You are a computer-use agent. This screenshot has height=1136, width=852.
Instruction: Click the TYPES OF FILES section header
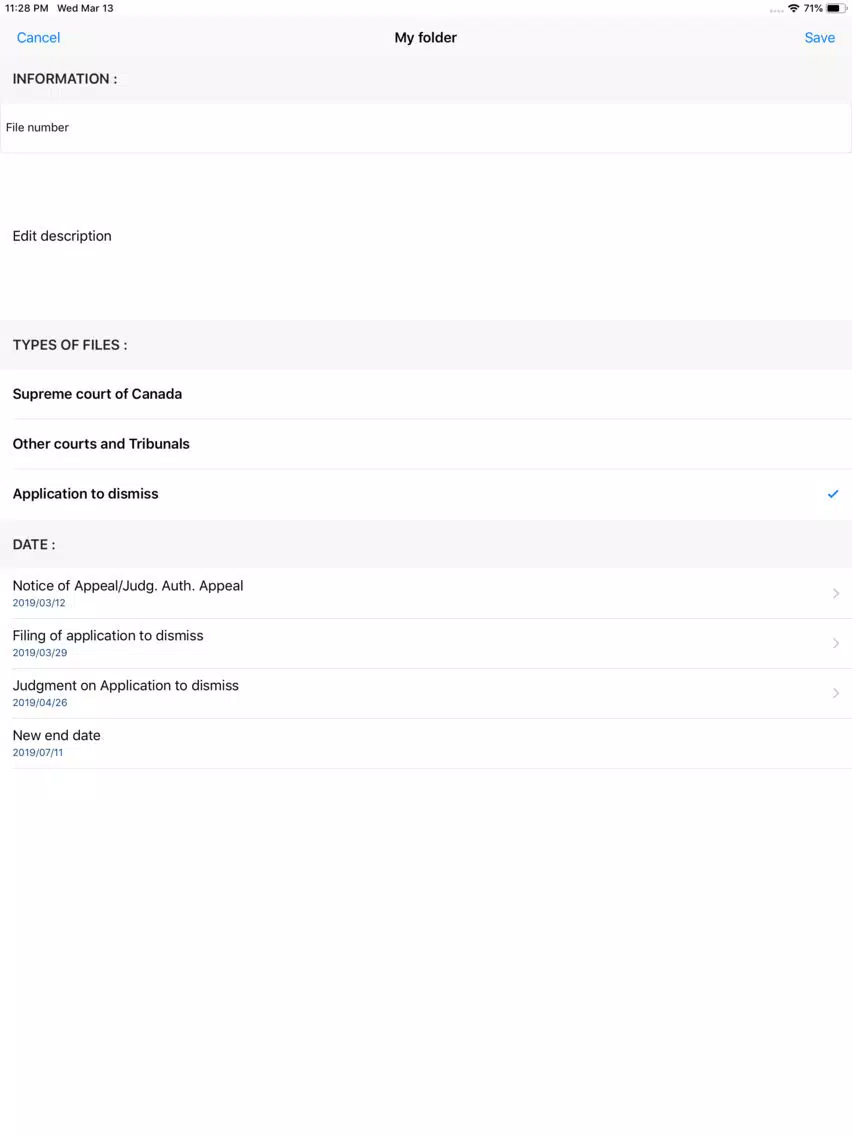[70, 346]
